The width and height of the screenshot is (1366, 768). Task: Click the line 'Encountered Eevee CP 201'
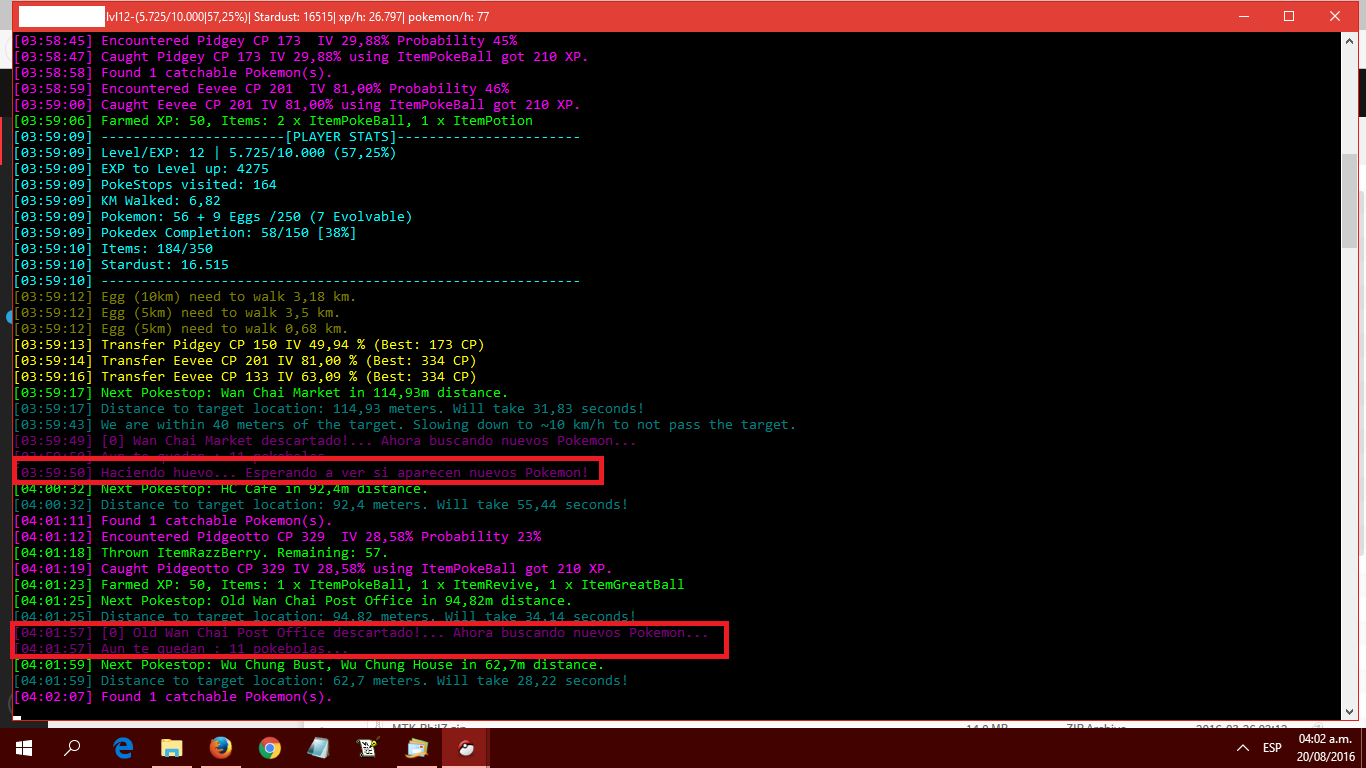click(261, 89)
